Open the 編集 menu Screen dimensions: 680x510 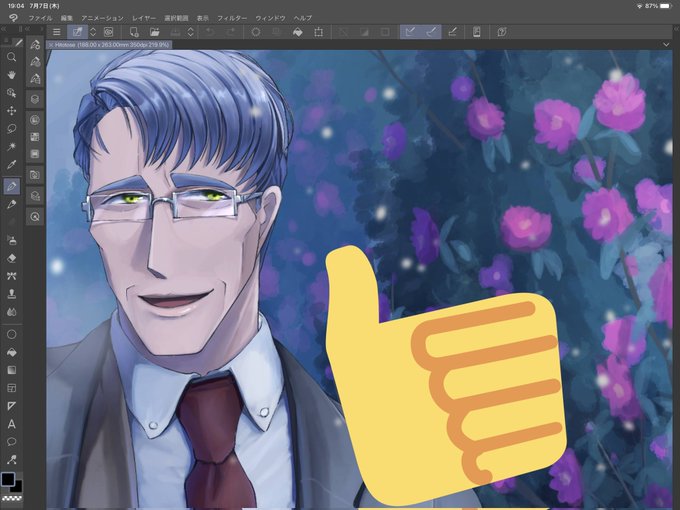(x=67, y=18)
